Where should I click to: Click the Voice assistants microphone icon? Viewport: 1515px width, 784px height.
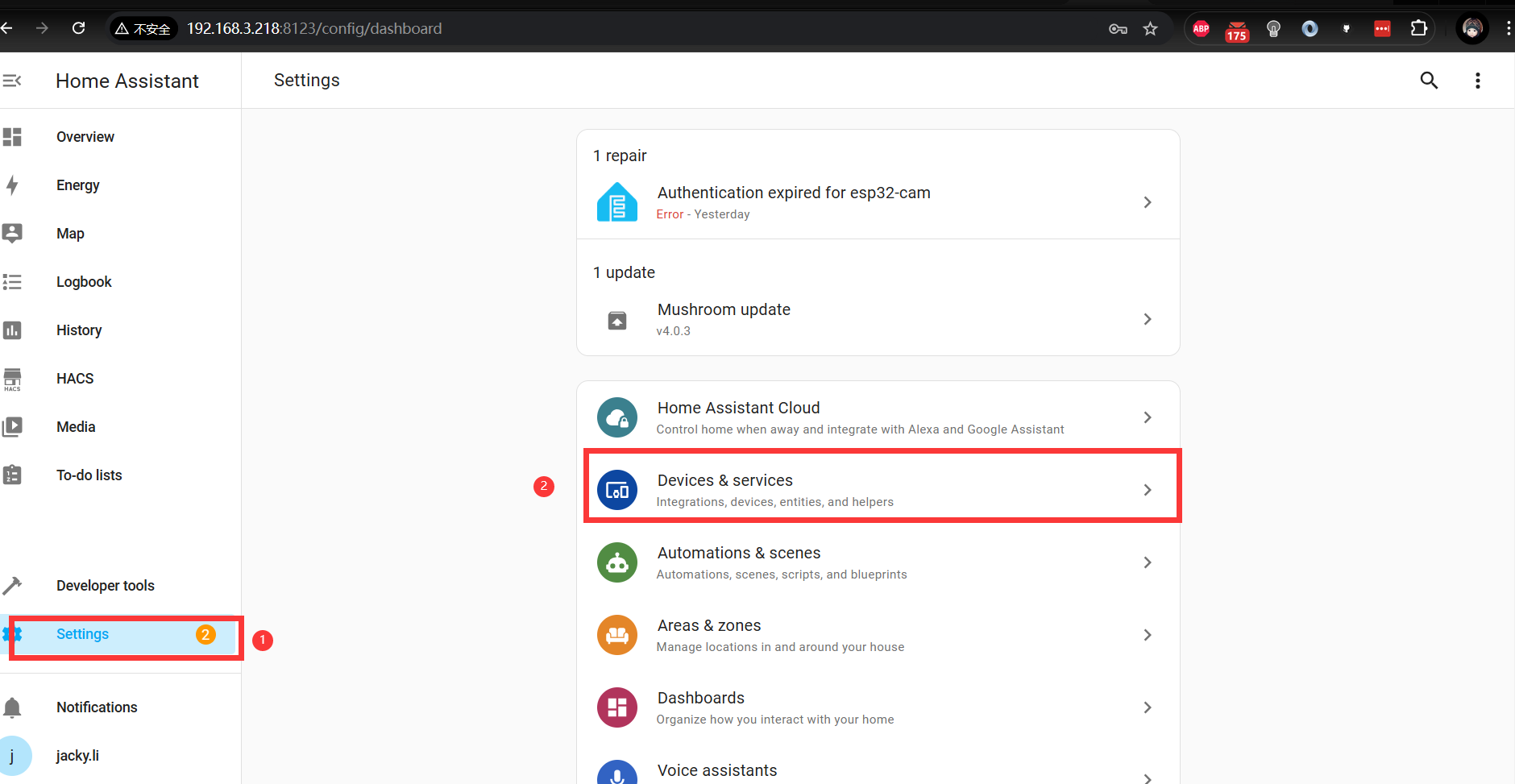point(617,774)
